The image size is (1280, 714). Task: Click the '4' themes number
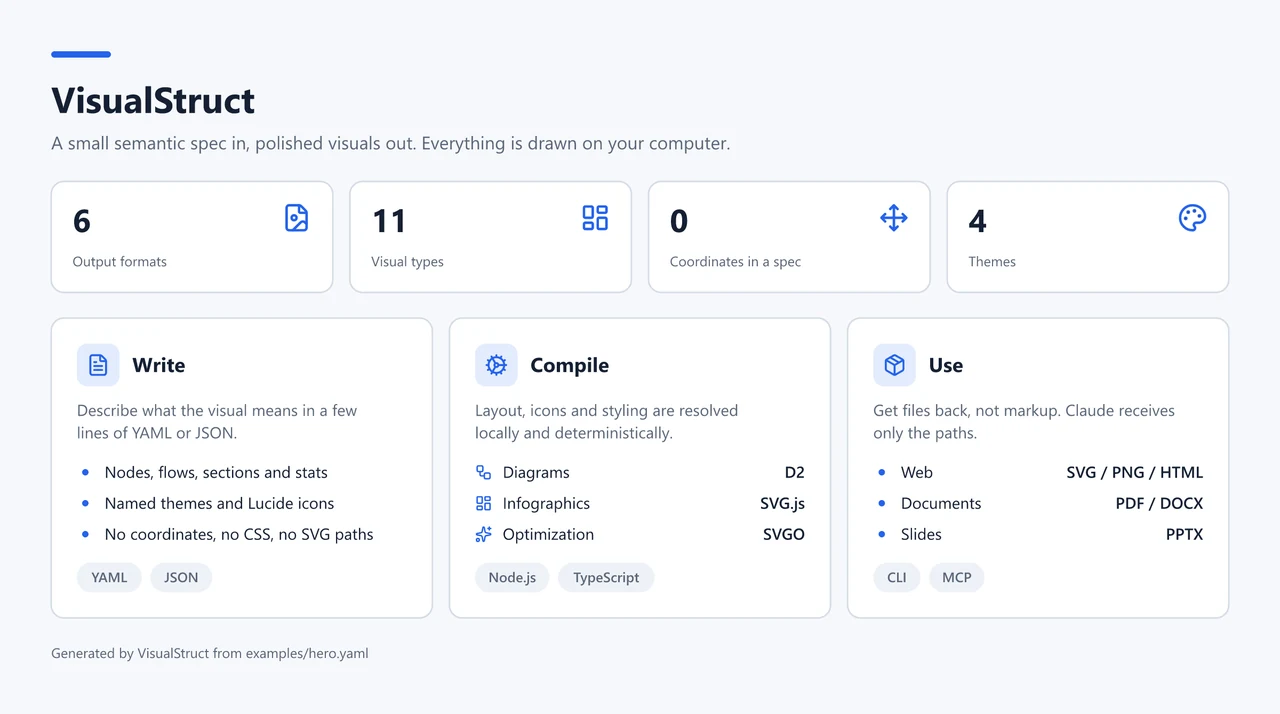pos(978,221)
